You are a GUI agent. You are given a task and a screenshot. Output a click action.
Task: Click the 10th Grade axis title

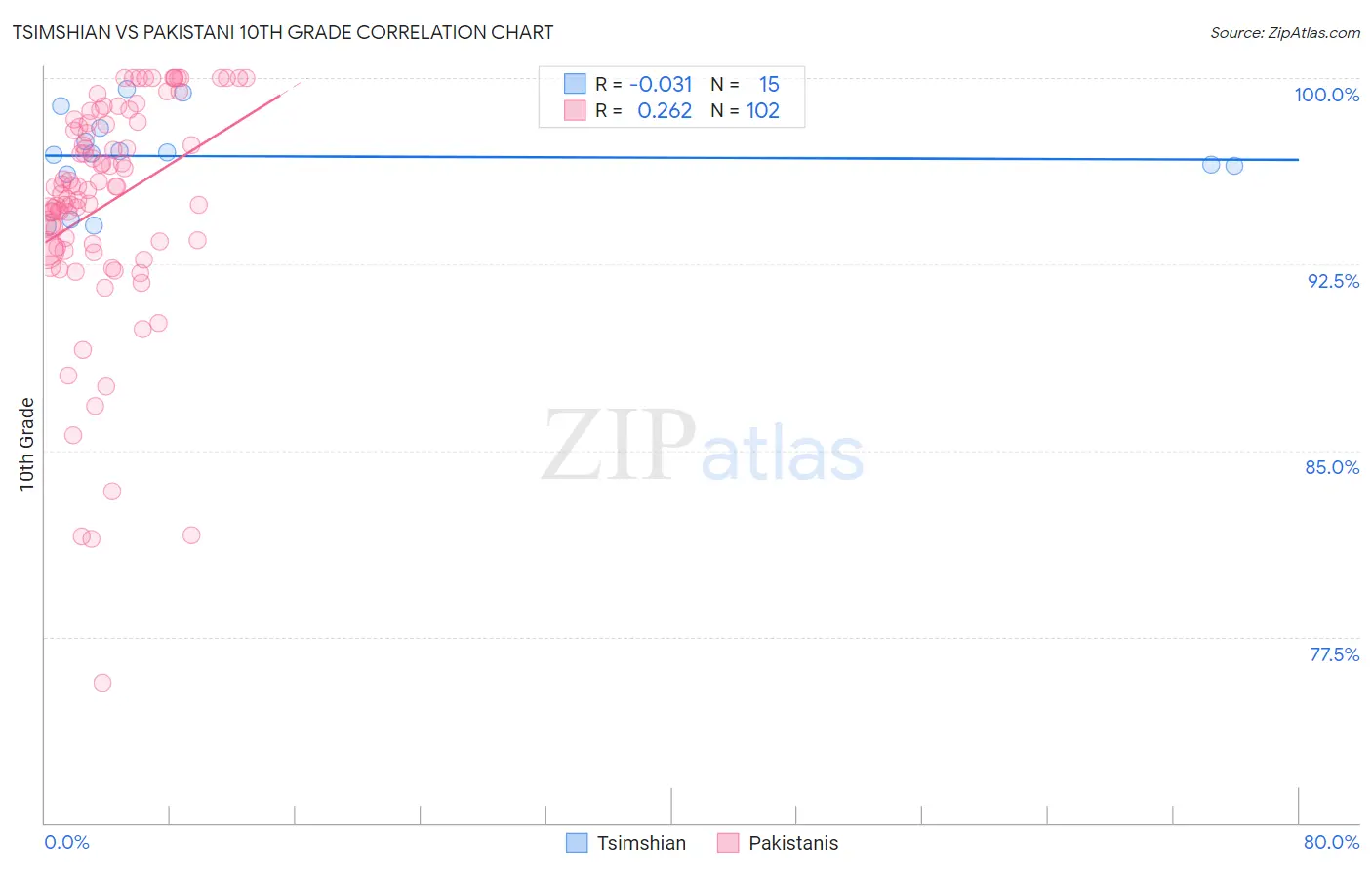click(26, 444)
